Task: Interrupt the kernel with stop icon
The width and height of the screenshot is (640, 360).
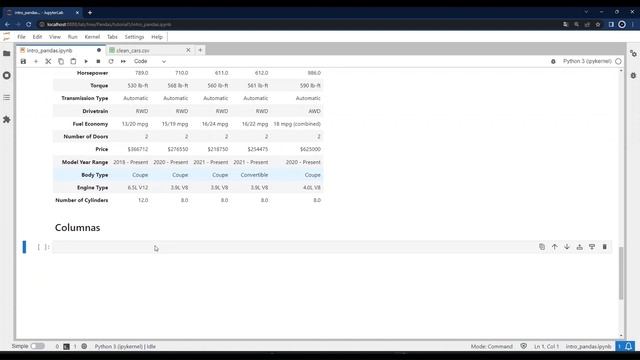Action: click(98, 61)
